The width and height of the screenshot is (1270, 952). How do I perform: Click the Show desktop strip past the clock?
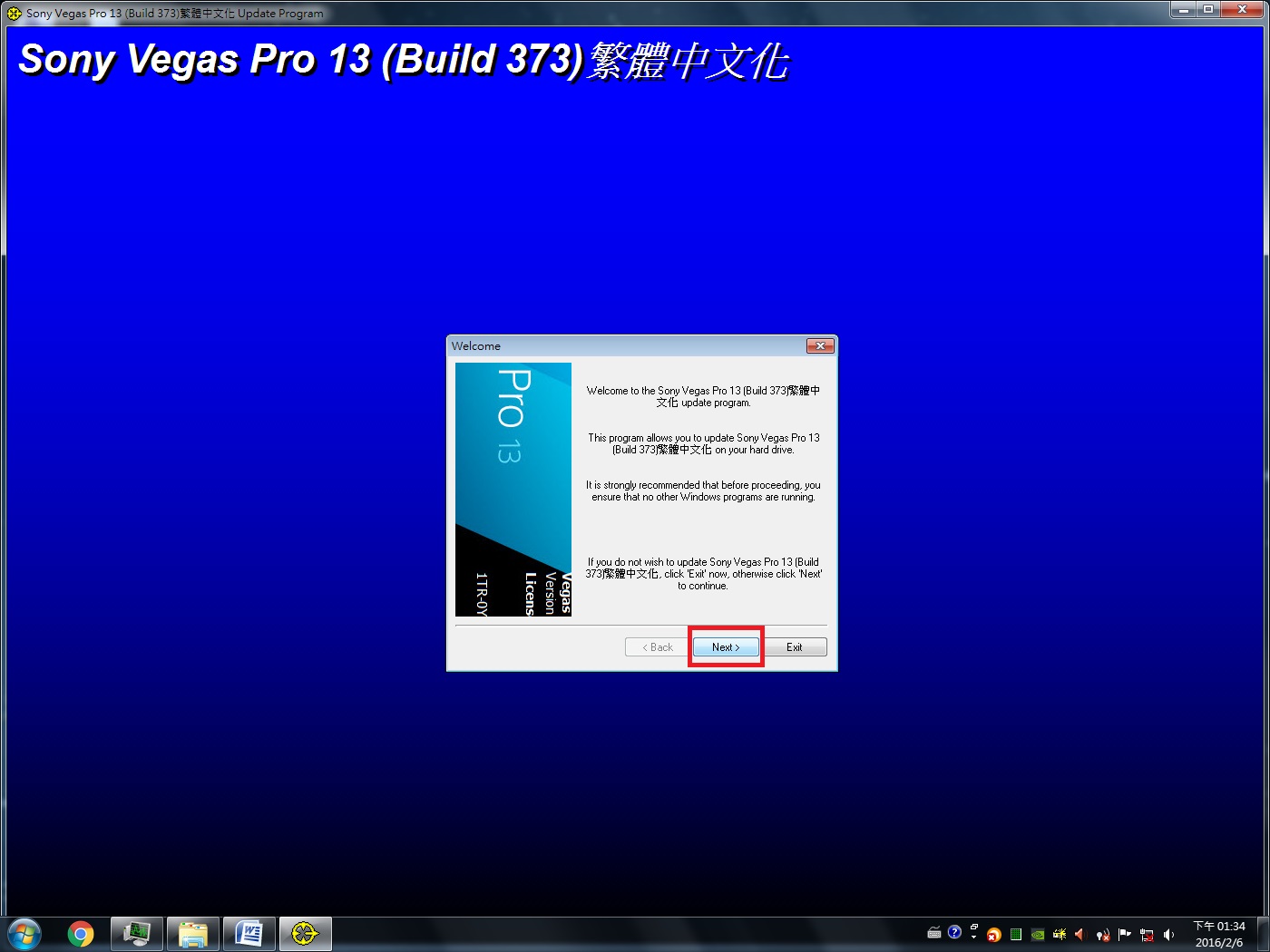coord(1262,934)
